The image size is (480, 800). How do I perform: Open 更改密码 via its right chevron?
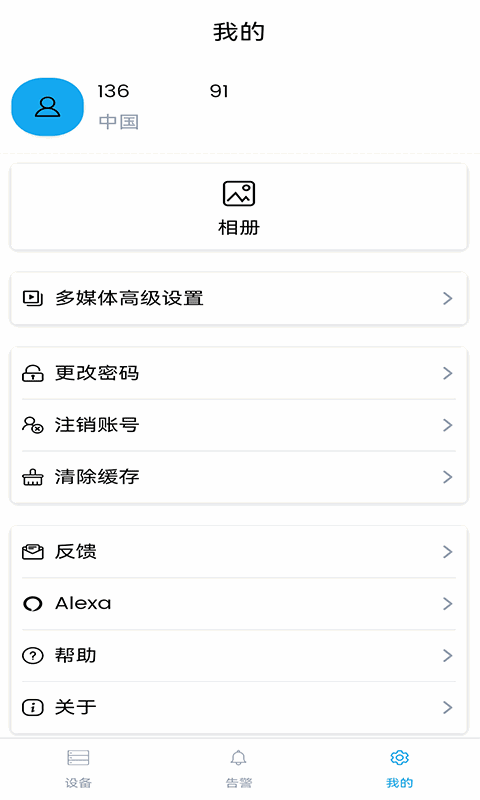click(x=447, y=373)
